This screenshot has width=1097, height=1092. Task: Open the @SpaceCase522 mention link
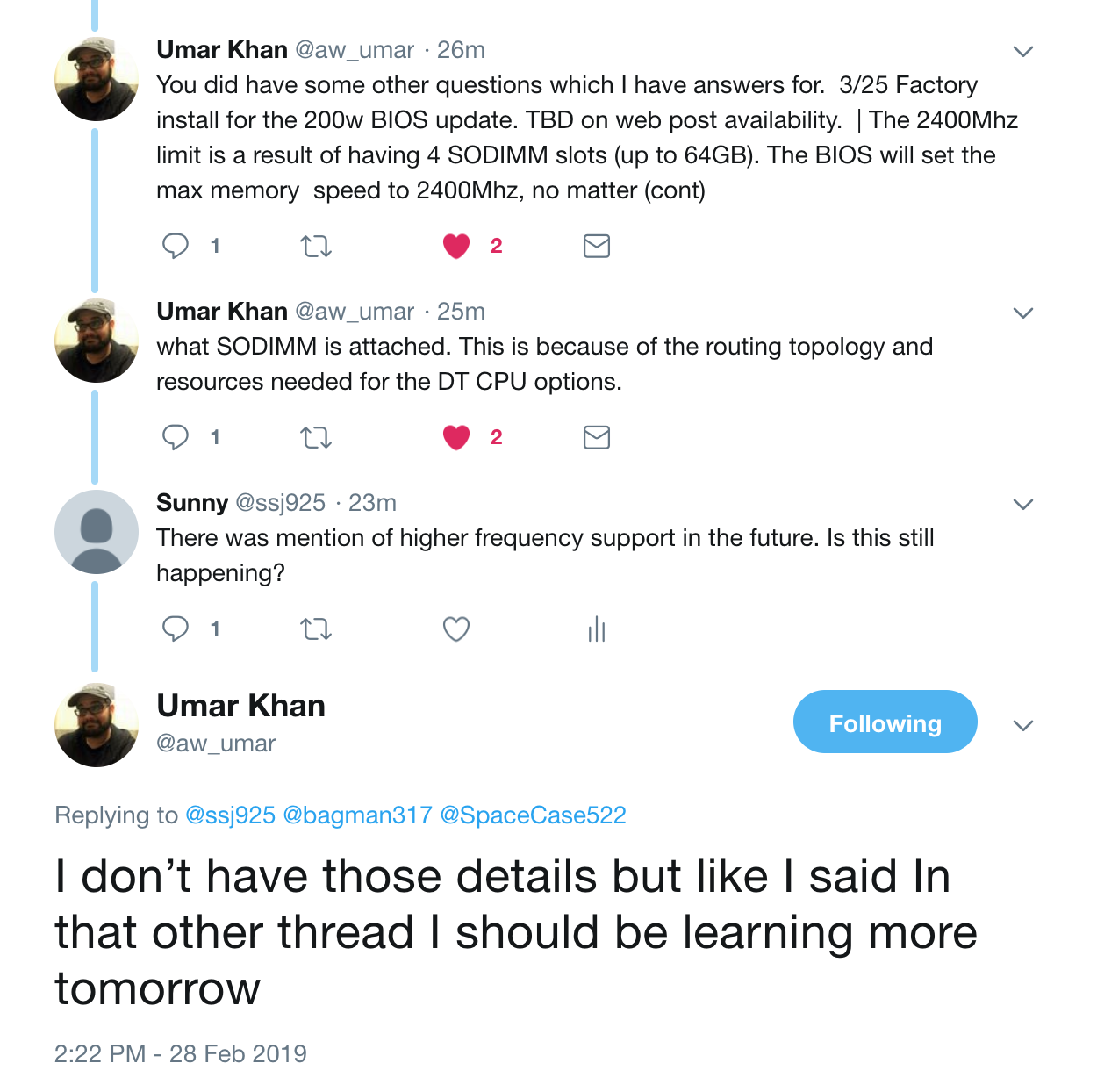tap(533, 815)
